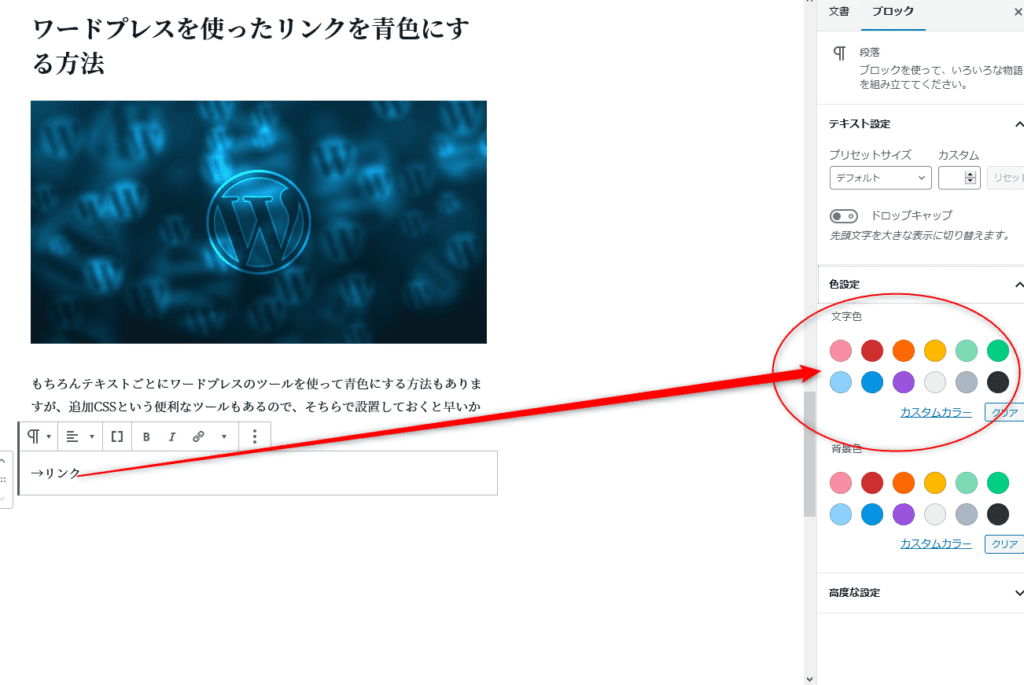Click the 背景色 section label
The image size is (1024, 685).
846,449
